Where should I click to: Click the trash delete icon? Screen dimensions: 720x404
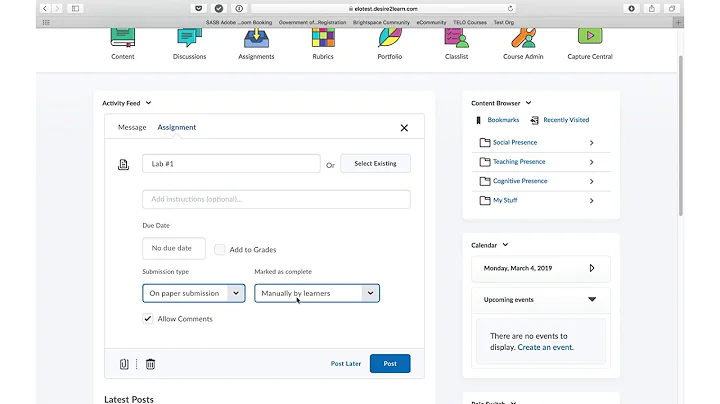click(x=150, y=364)
